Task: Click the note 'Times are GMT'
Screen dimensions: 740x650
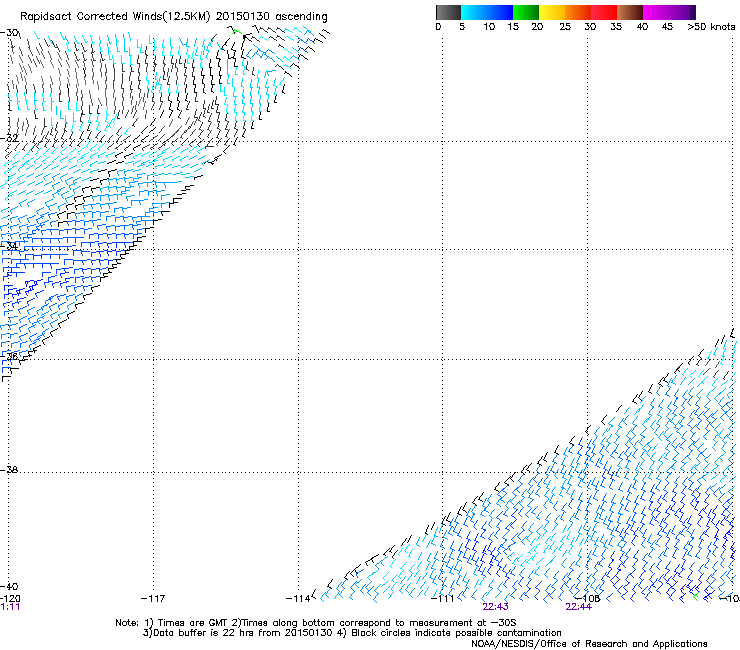Action: (x=192, y=623)
